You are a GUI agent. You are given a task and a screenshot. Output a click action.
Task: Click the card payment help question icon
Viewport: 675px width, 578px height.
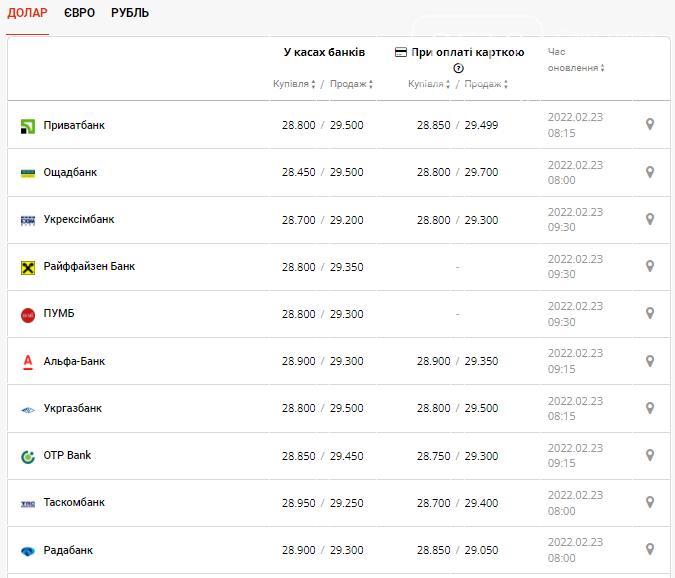459,68
